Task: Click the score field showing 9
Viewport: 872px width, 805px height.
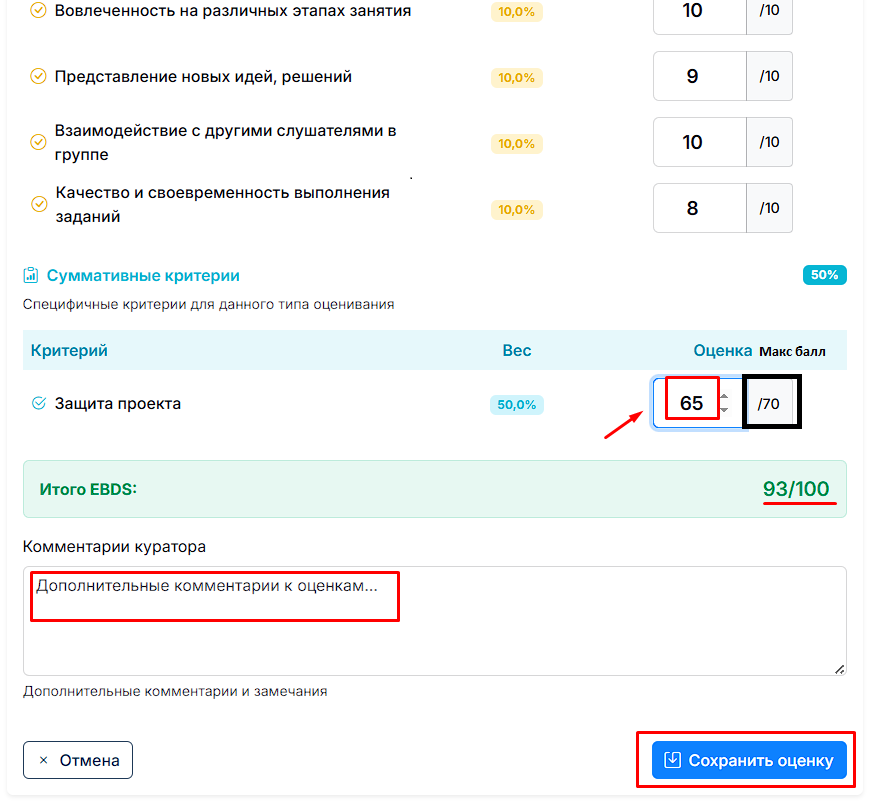Action: click(x=699, y=76)
